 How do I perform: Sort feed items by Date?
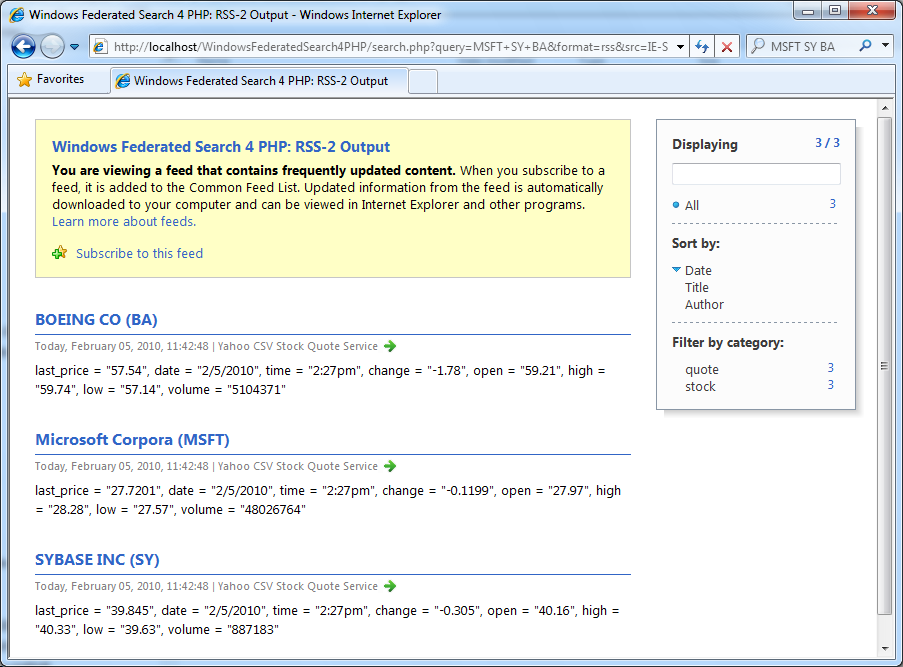pos(698,270)
